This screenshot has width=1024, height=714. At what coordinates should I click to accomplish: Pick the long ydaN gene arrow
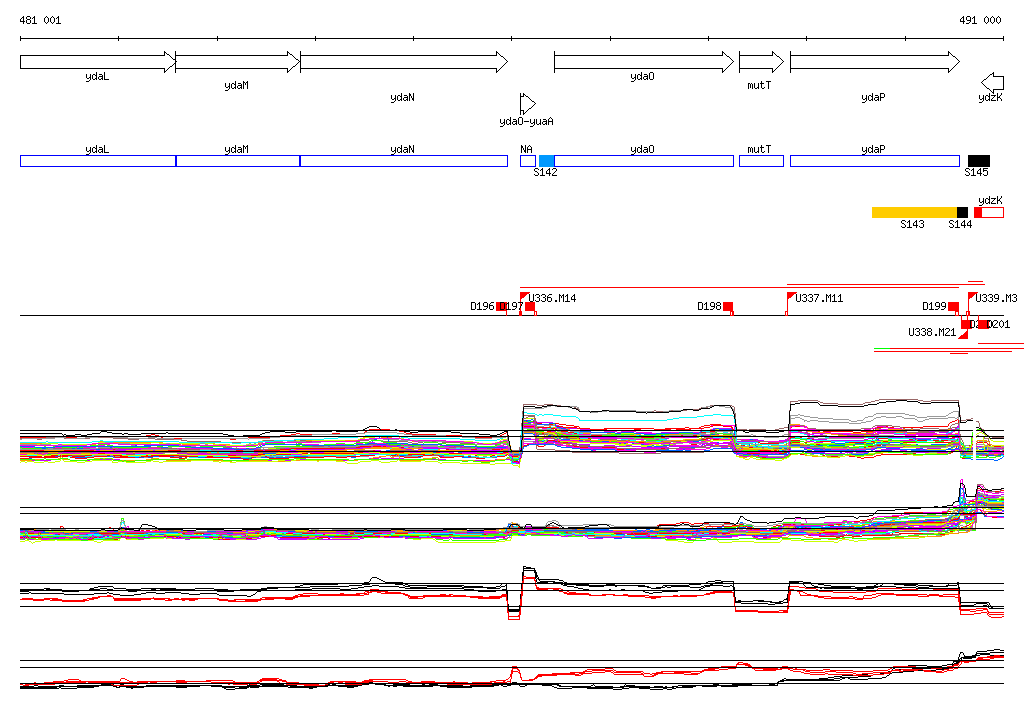pos(404,62)
